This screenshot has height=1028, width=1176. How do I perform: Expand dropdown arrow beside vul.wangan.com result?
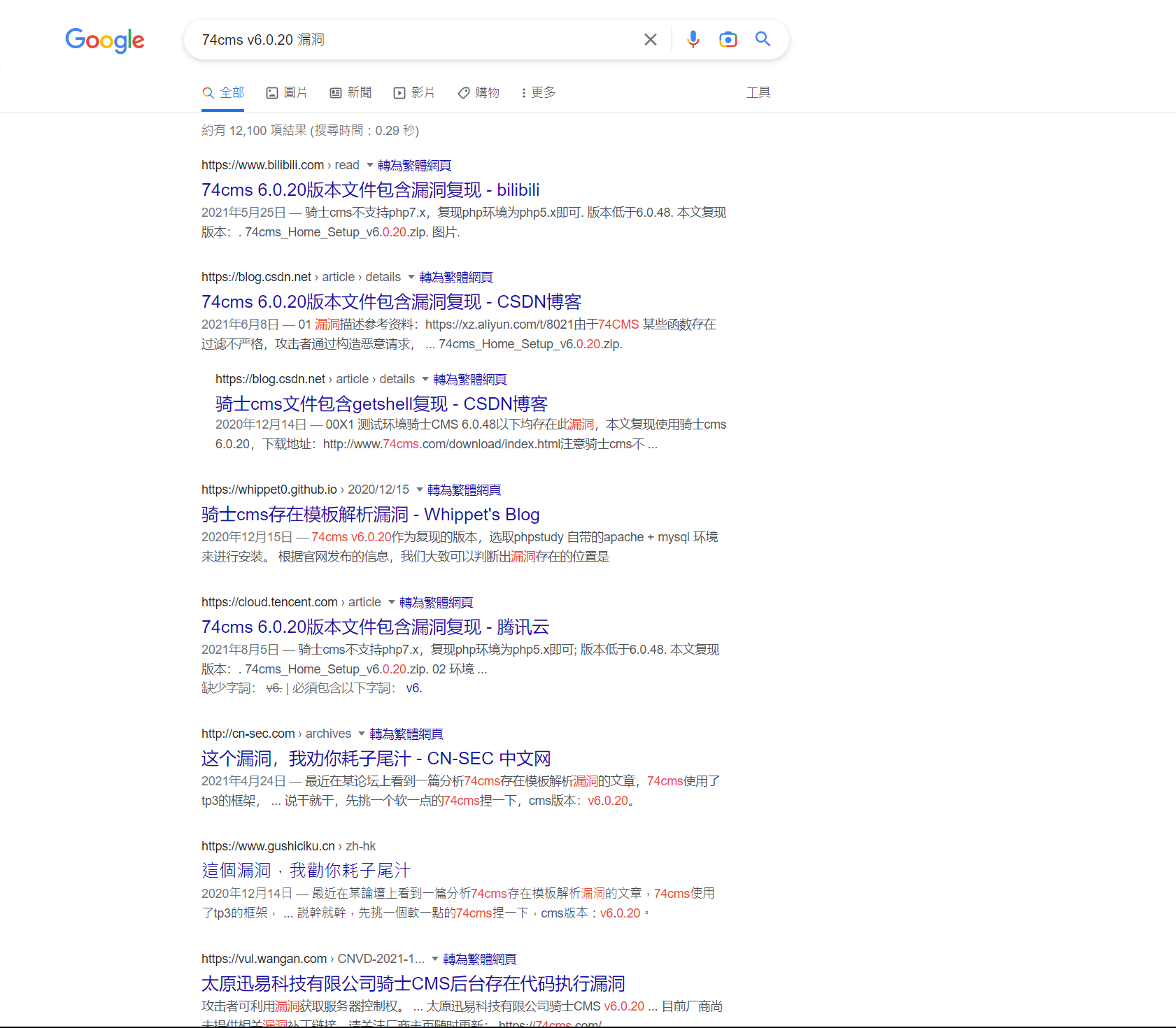click(x=435, y=959)
